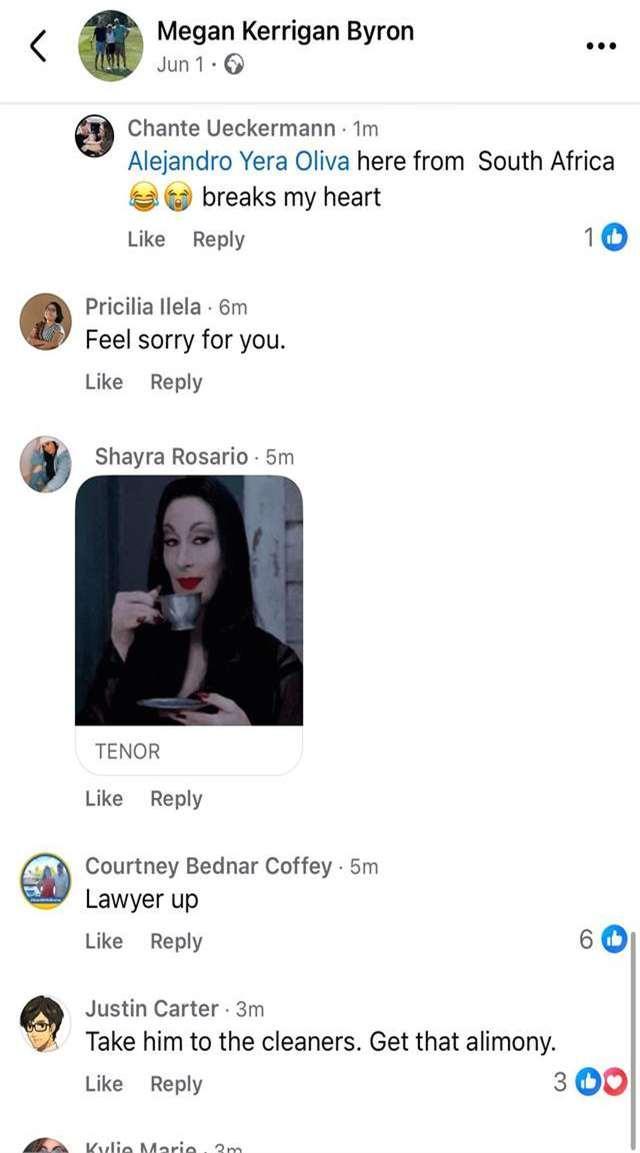View the six likes on Lawyer up comment

pyautogui.click(x=614, y=939)
